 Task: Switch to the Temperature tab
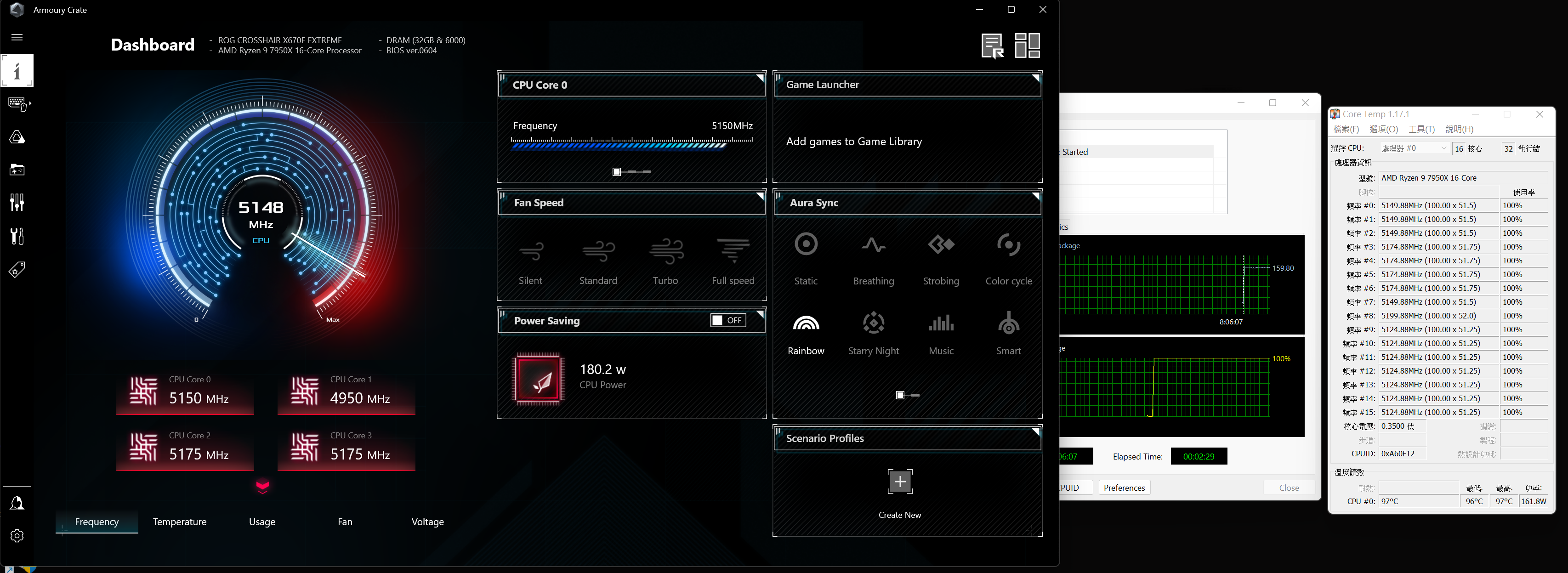[180, 522]
